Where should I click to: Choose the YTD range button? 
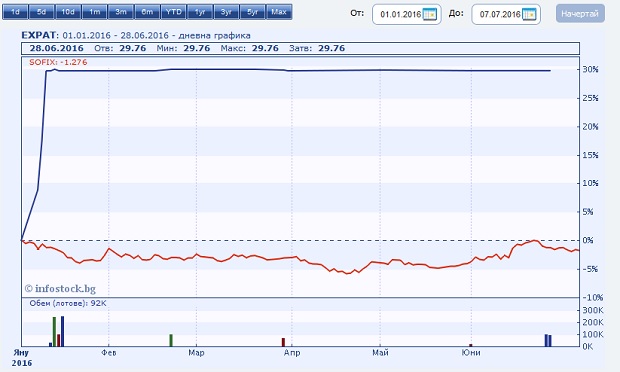click(174, 12)
